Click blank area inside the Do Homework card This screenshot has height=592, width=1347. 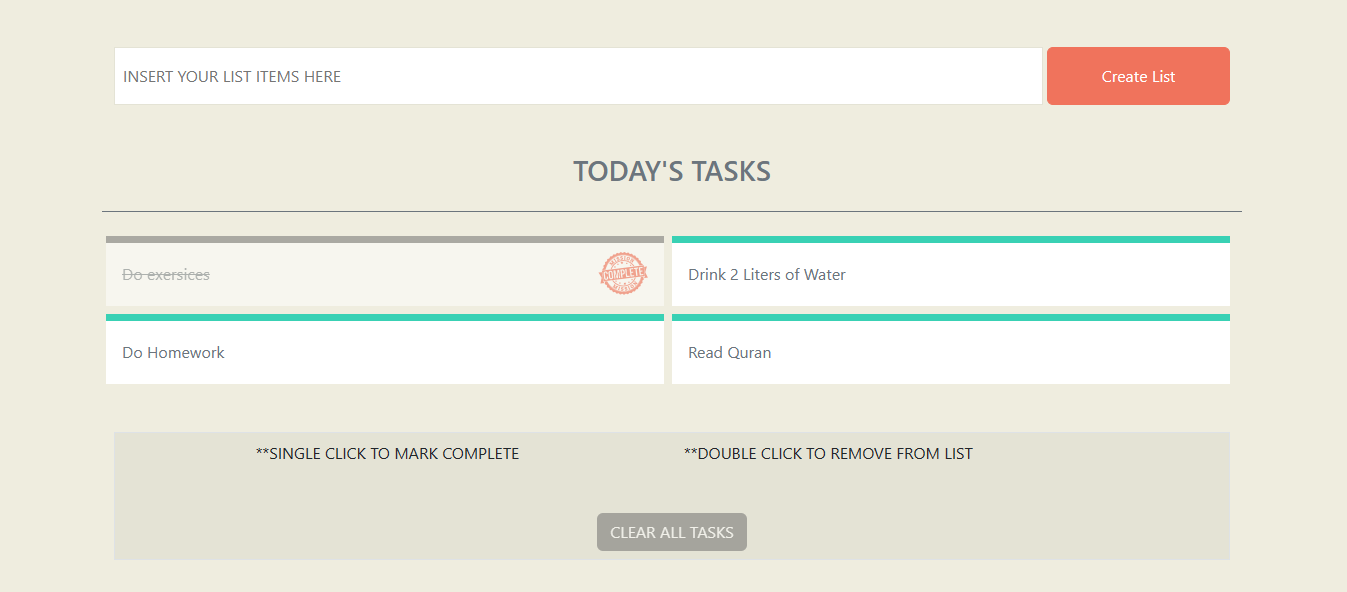click(440, 353)
